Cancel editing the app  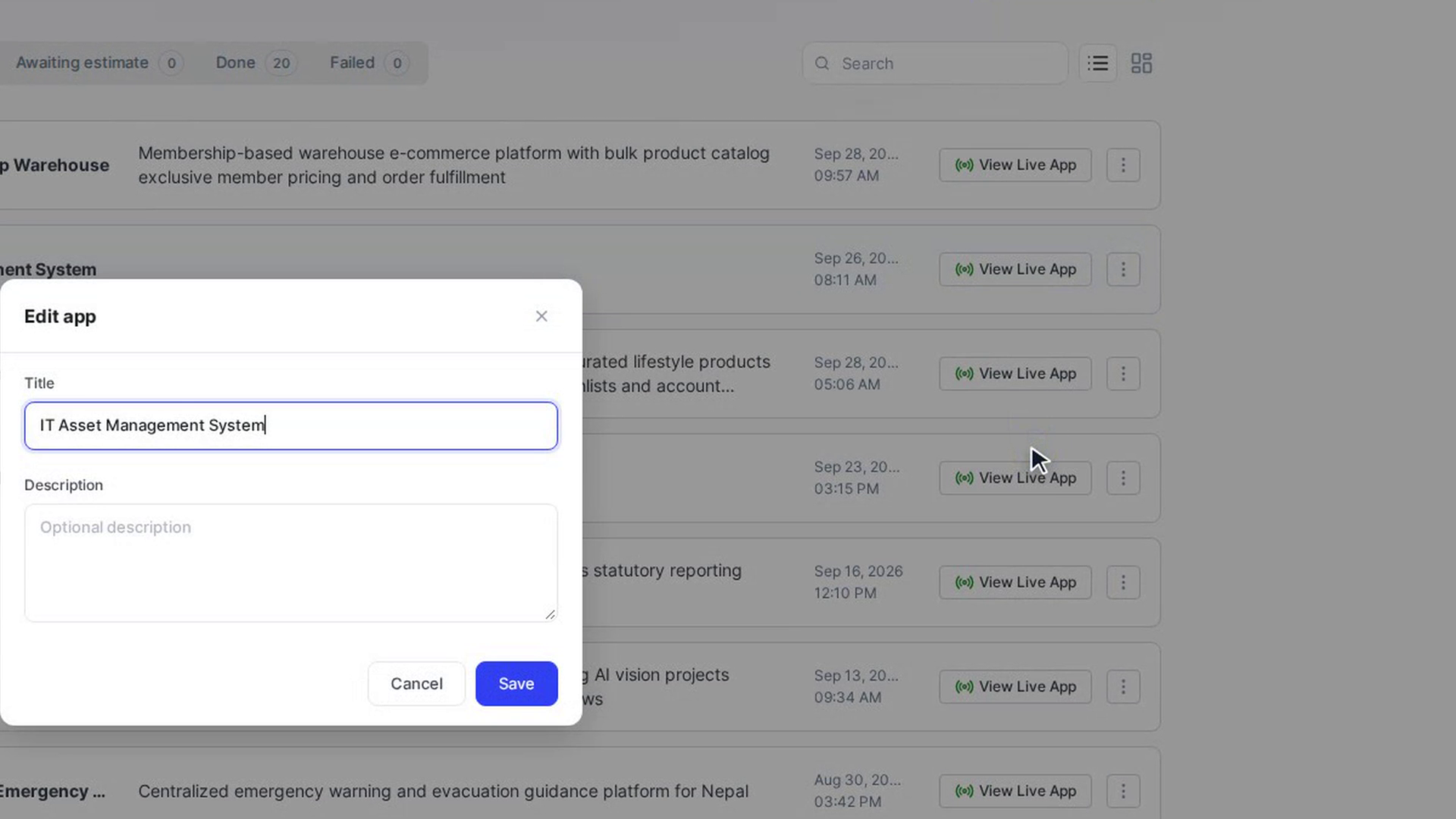[416, 683]
